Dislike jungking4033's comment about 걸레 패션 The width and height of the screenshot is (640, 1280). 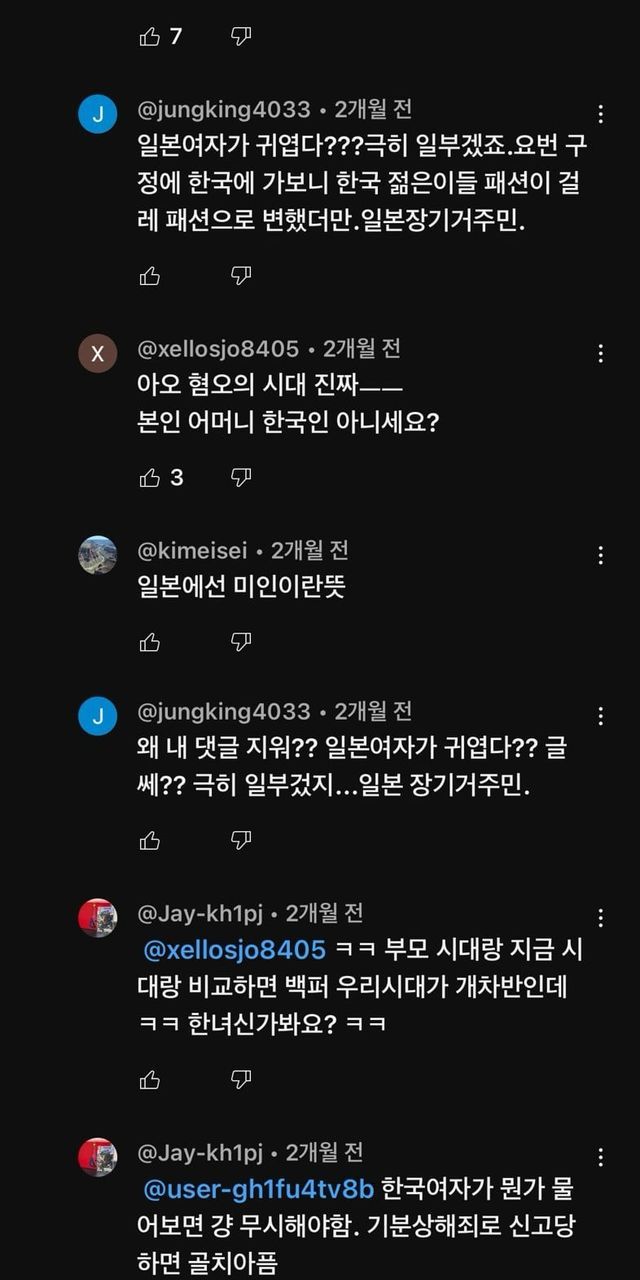241,276
